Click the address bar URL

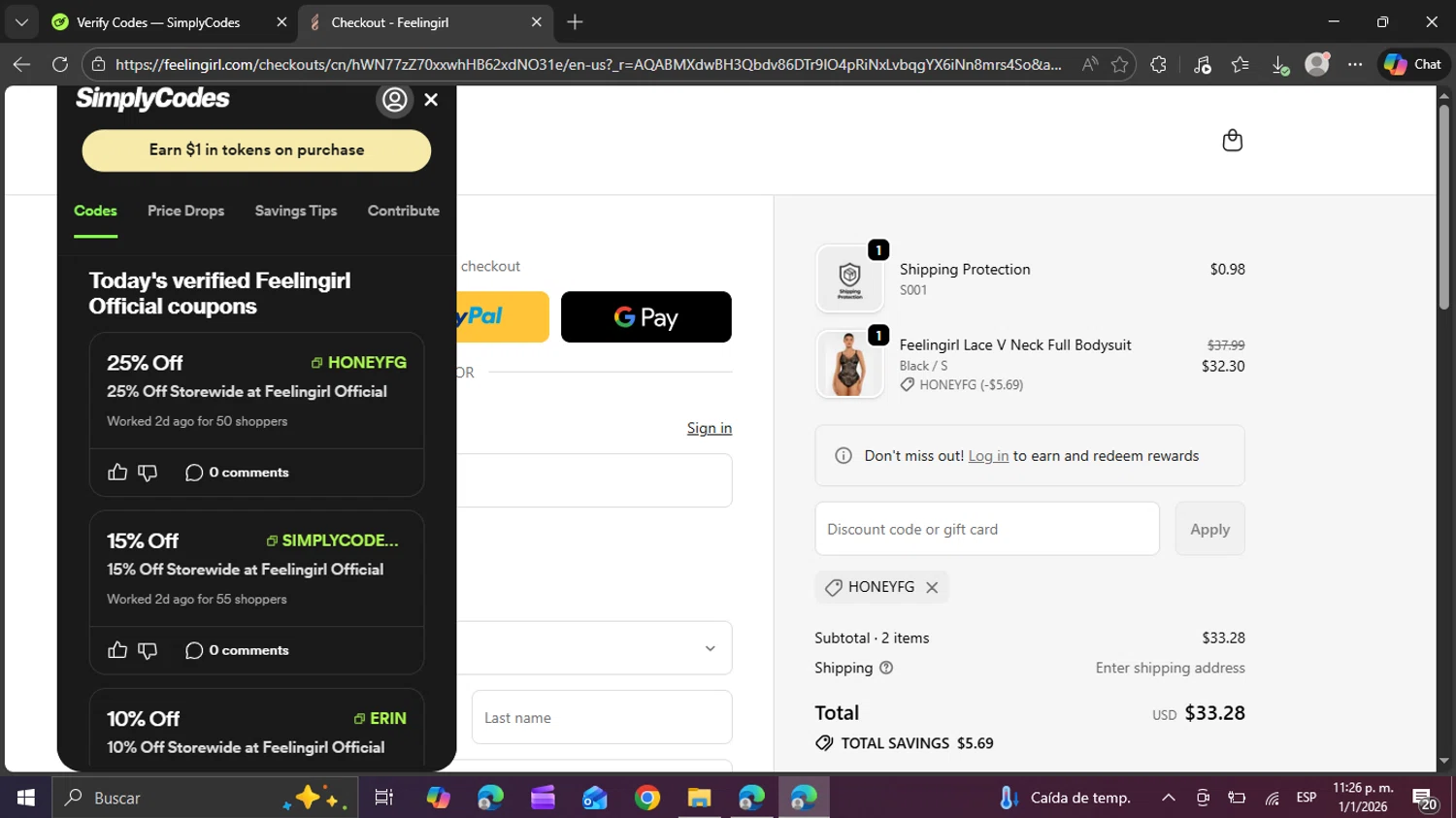coord(588,65)
